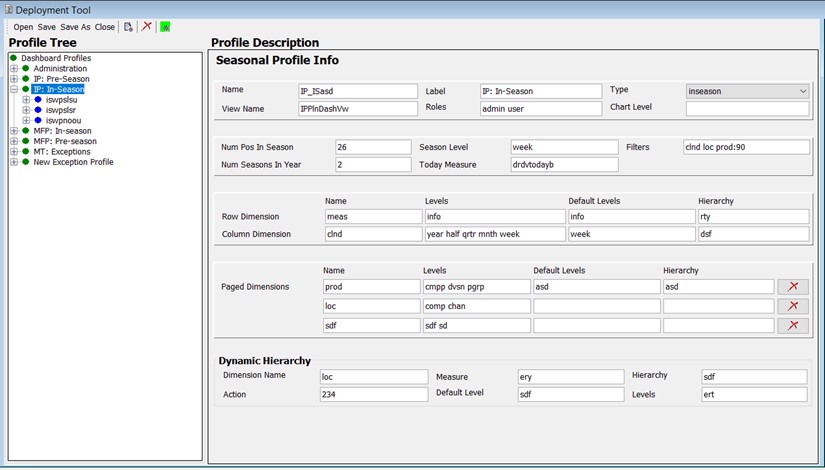Click Save As in the toolbar
Viewport: 825px width, 470px height.
(75, 27)
